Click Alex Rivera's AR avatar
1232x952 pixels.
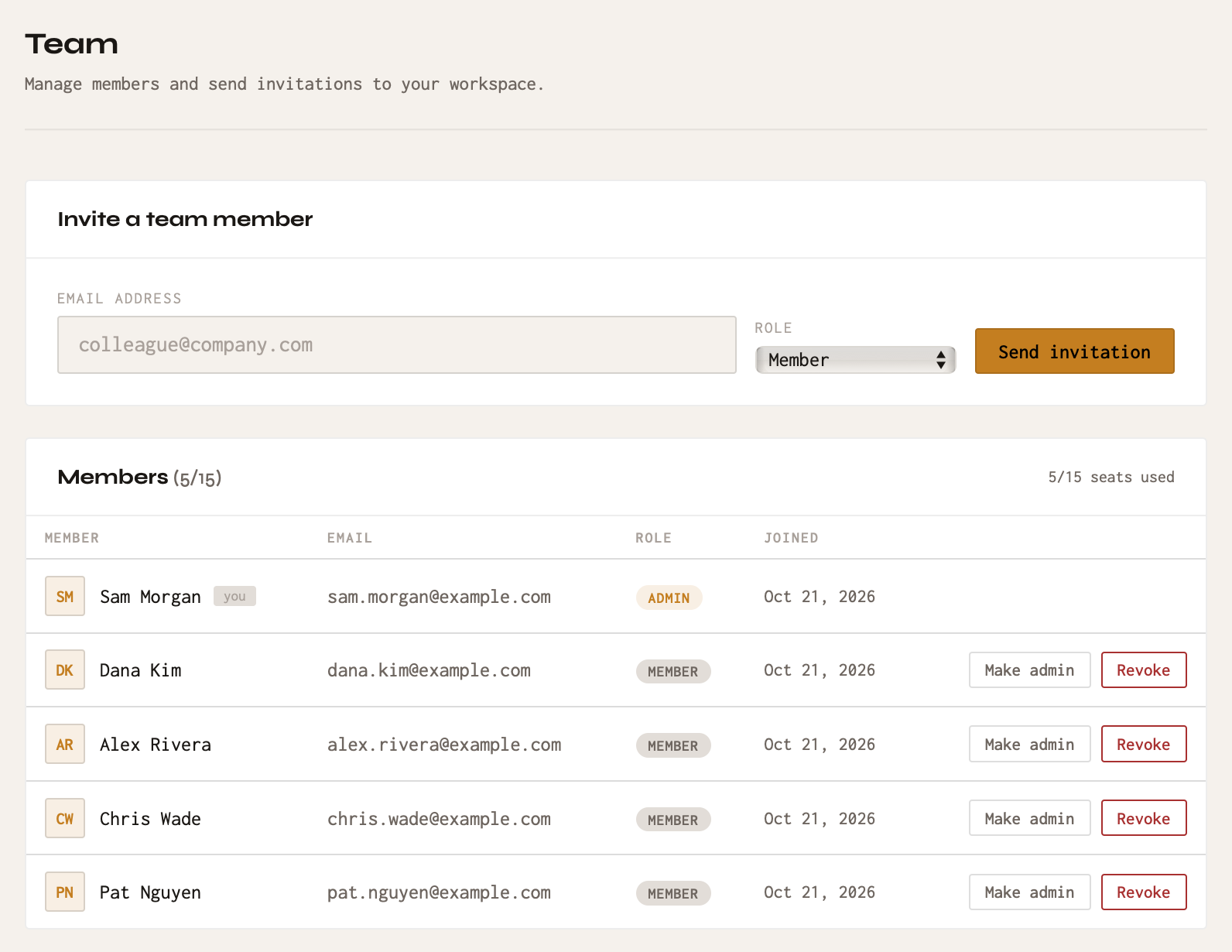pyautogui.click(x=65, y=744)
